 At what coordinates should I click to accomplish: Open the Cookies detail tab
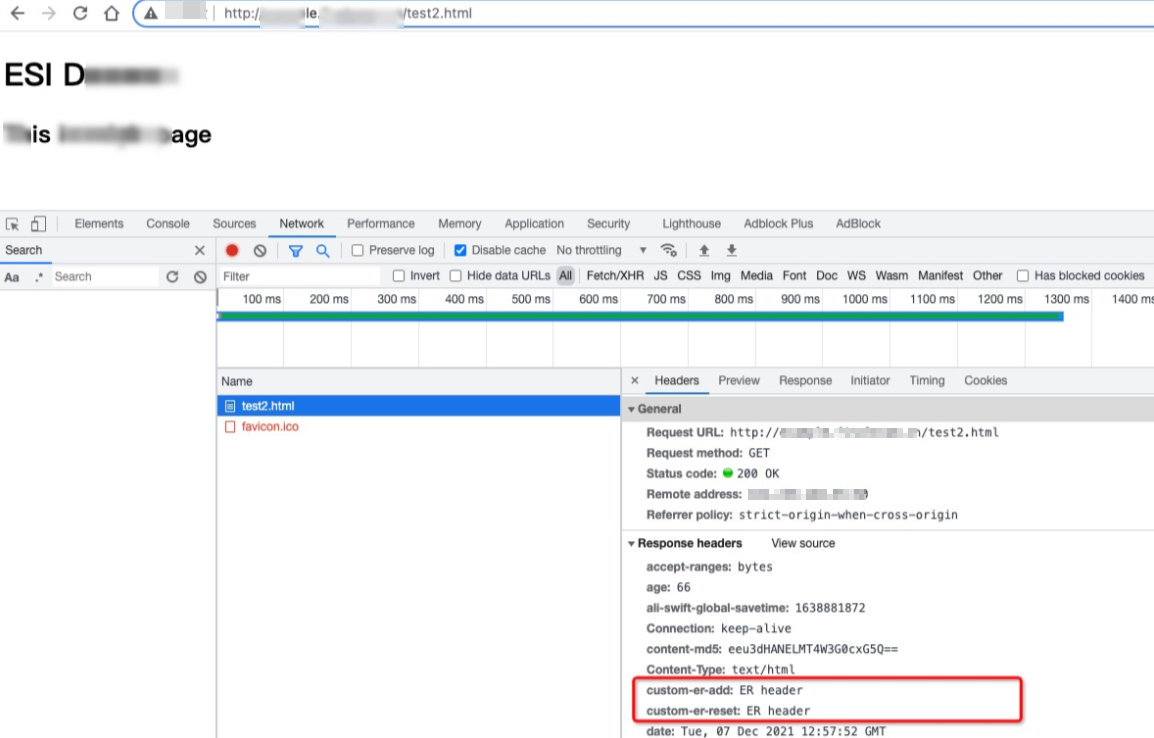[985, 380]
